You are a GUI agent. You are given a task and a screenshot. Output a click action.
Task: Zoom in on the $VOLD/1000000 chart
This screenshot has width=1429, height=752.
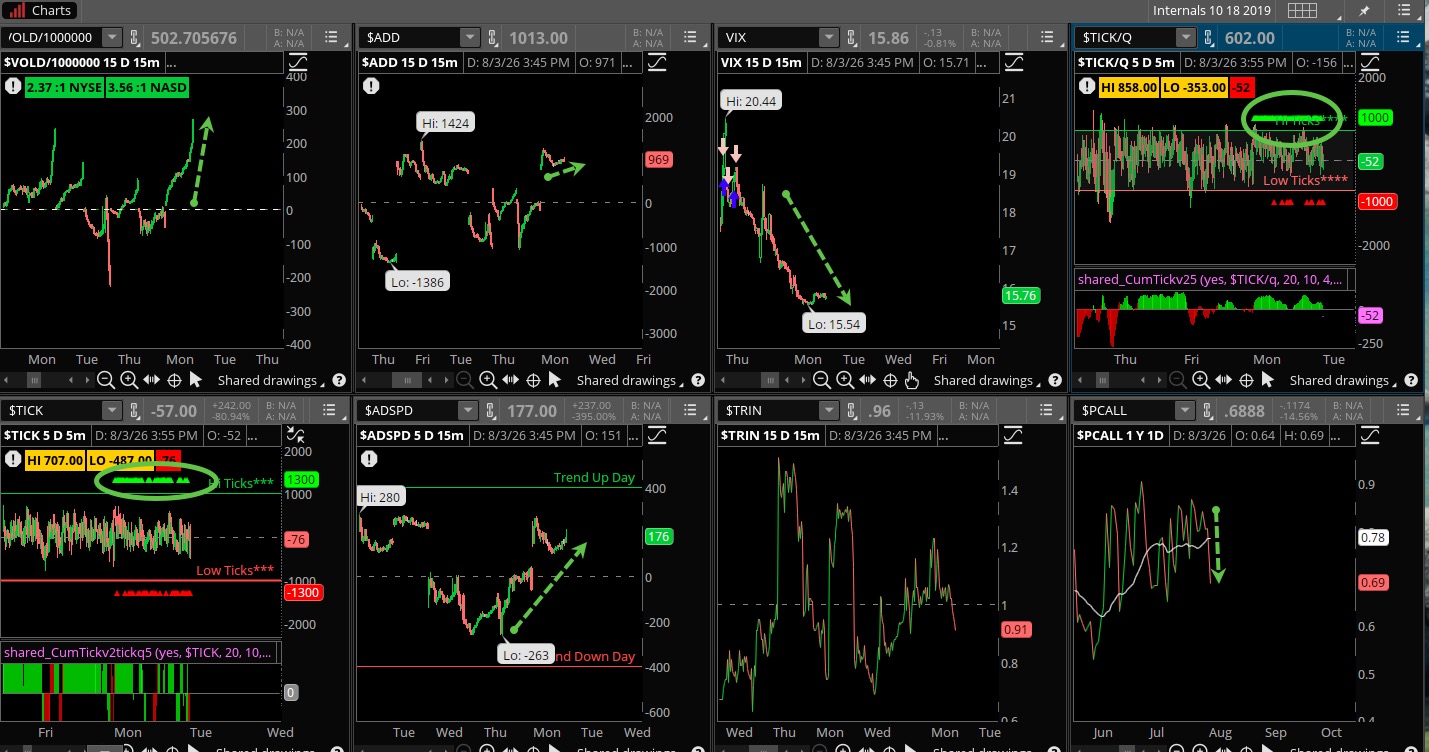[129, 380]
